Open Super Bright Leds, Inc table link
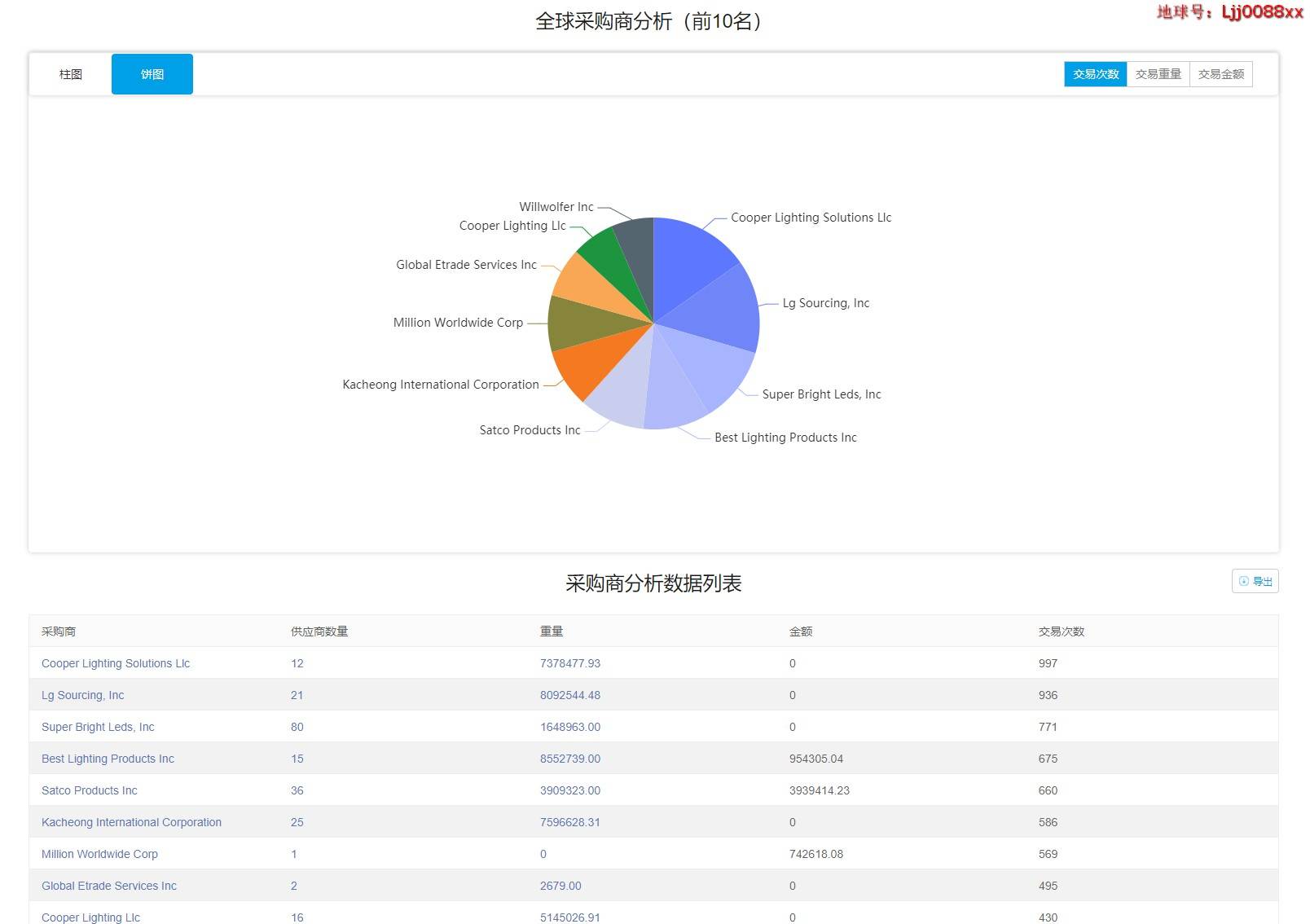The height and width of the screenshot is (924, 1310). 98,727
